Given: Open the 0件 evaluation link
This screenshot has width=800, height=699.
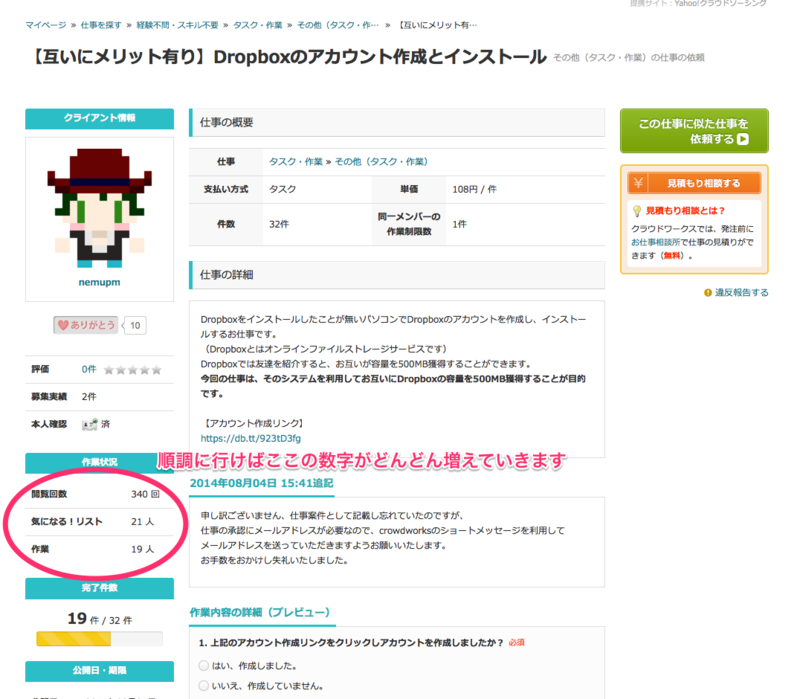Looking at the screenshot, I should click(89, 369).
